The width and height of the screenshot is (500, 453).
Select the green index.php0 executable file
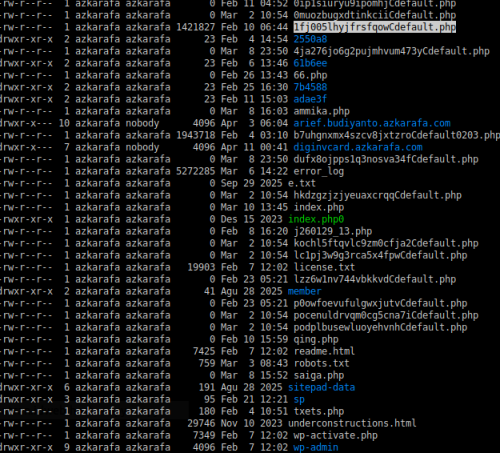pos(316,219)
